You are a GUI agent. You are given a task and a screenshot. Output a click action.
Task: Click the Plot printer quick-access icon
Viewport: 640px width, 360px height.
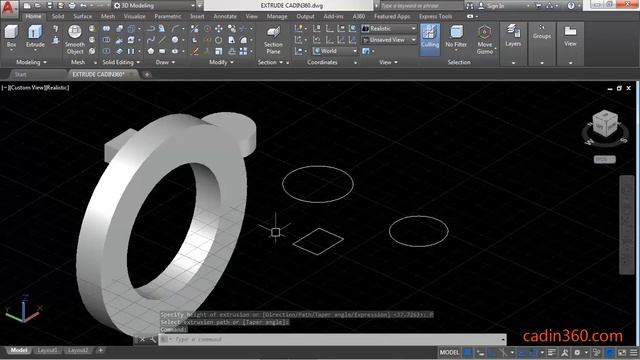pos(72,6)
